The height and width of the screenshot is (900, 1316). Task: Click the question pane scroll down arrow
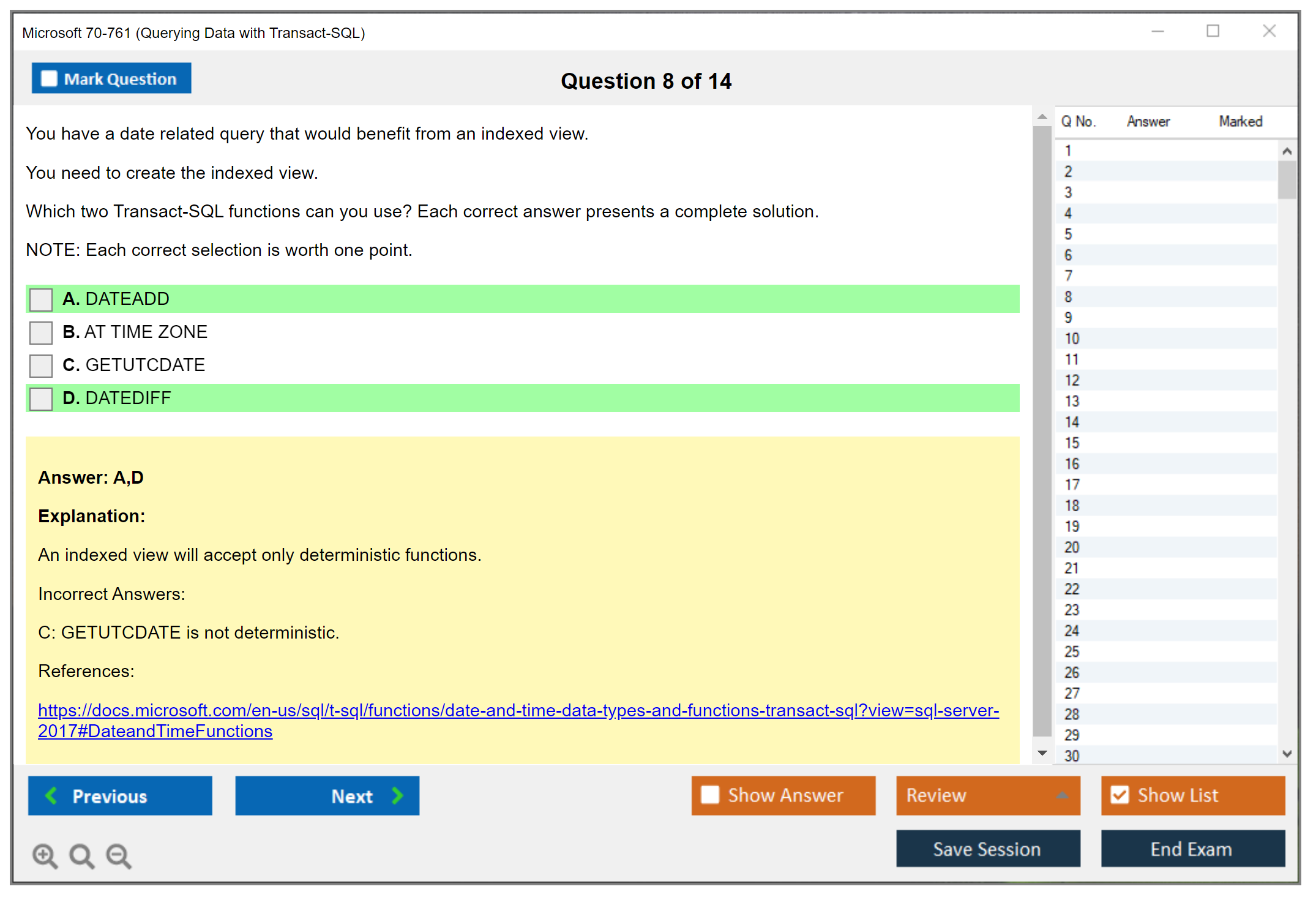pos(1042,753)
